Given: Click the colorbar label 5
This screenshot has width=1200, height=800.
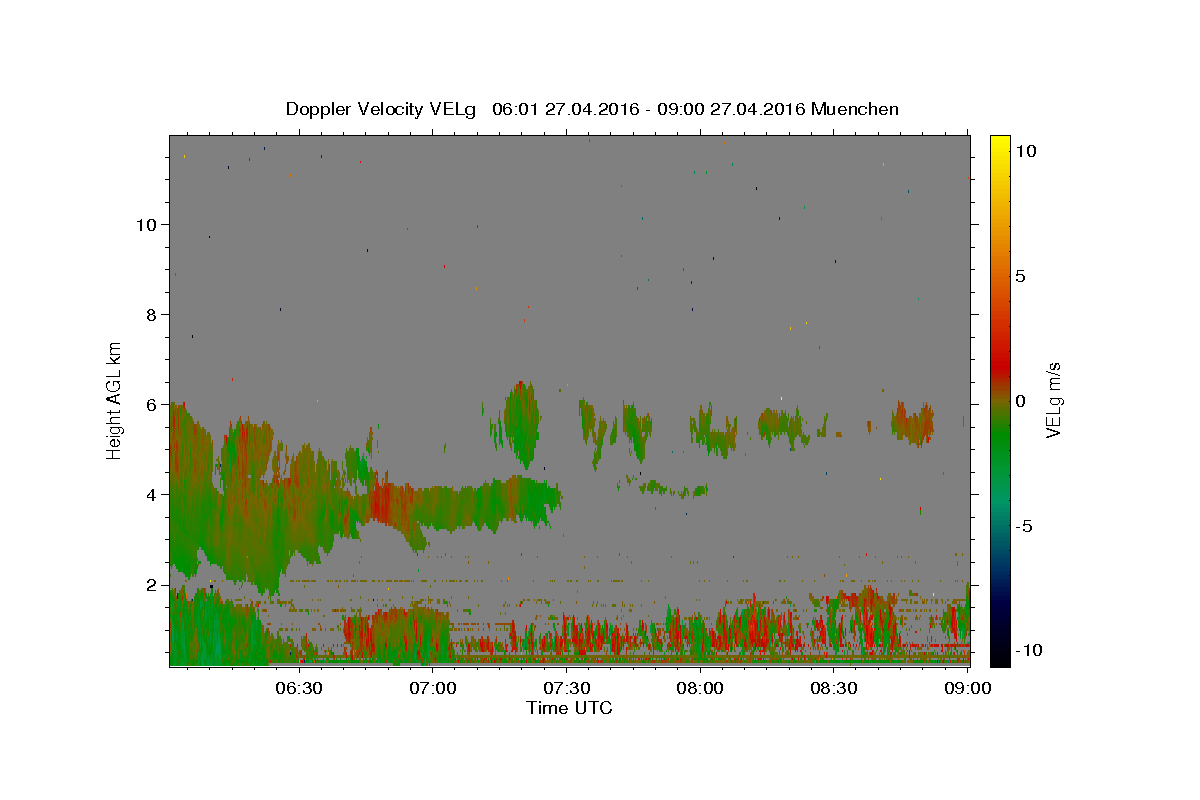Looking at the screenshot, I should click(x=1020, y=276).
